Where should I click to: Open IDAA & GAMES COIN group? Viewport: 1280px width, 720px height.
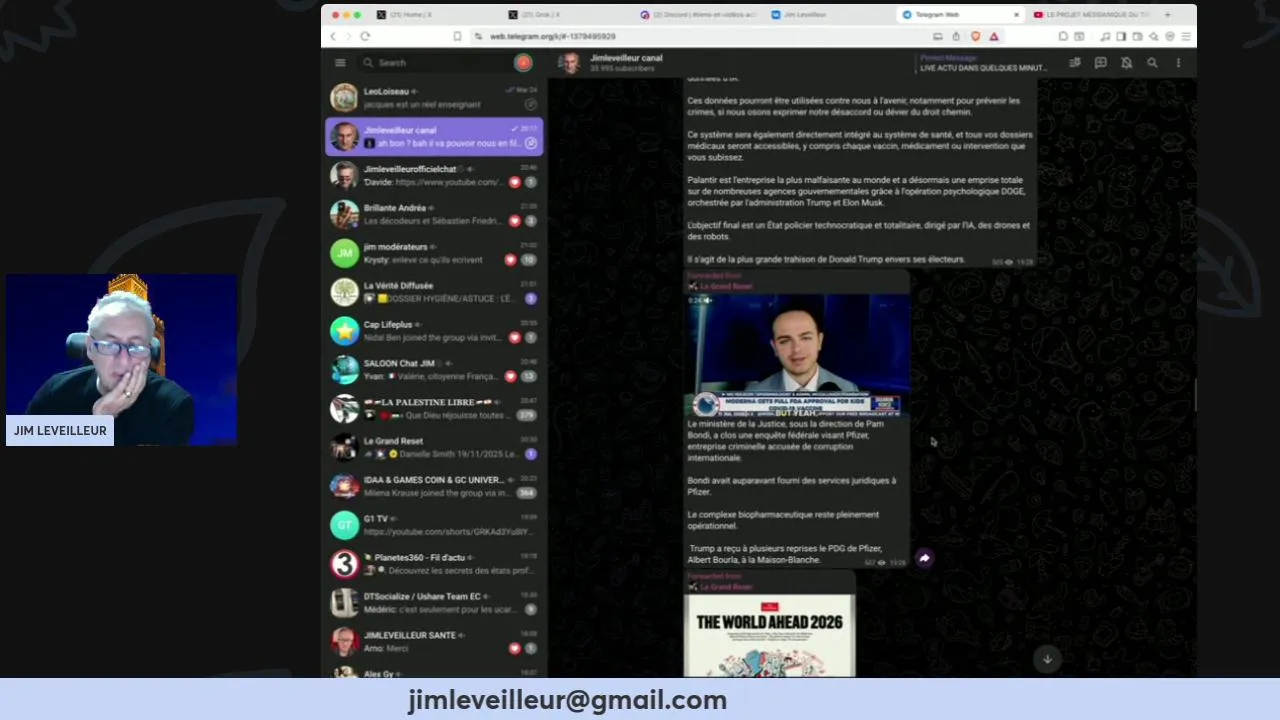pos(434,486)
